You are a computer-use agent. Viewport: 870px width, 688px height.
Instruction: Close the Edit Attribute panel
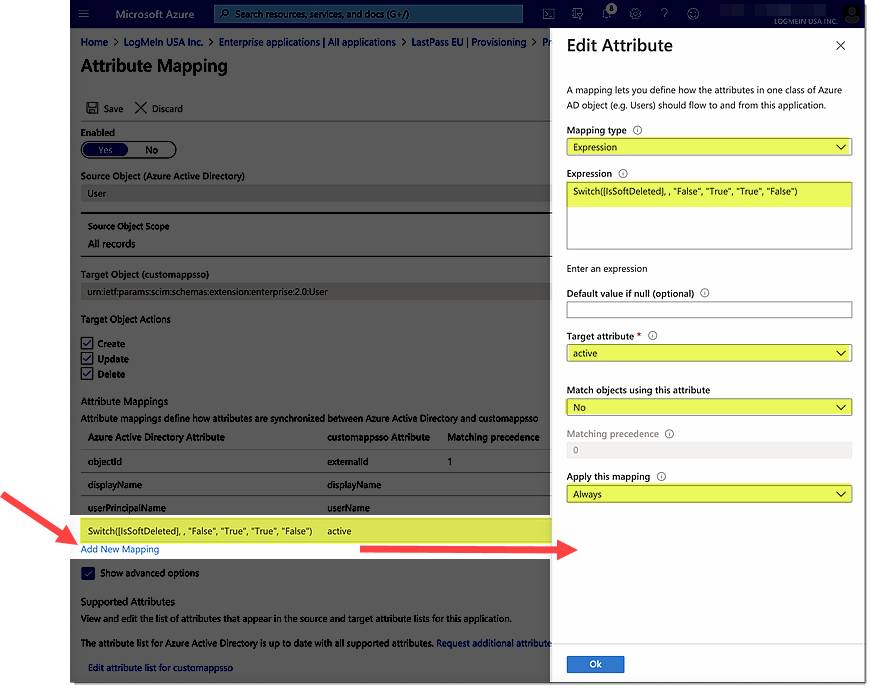point(841,45)
